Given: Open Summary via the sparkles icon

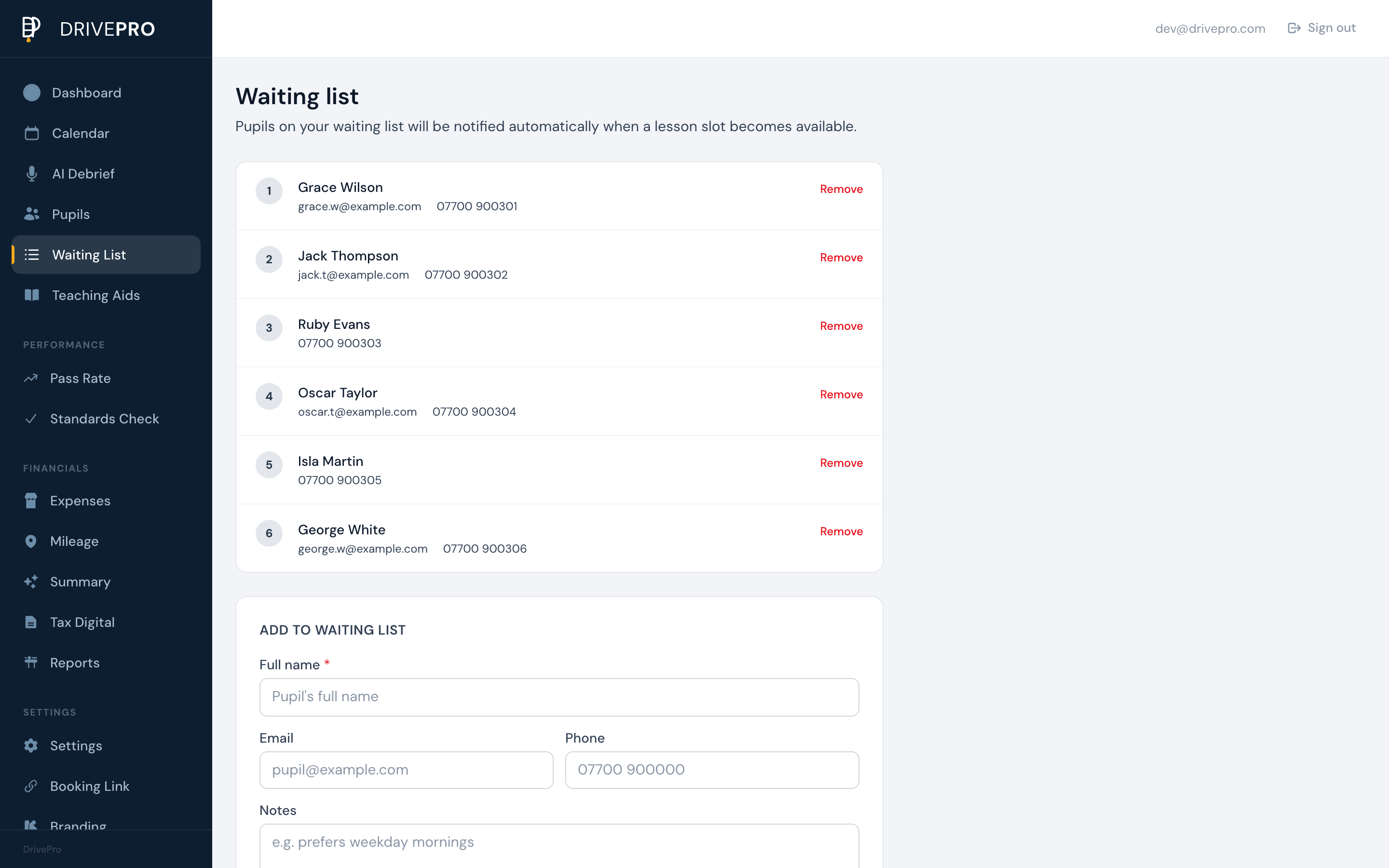Looking at the screenshot, I should point(31,582).
